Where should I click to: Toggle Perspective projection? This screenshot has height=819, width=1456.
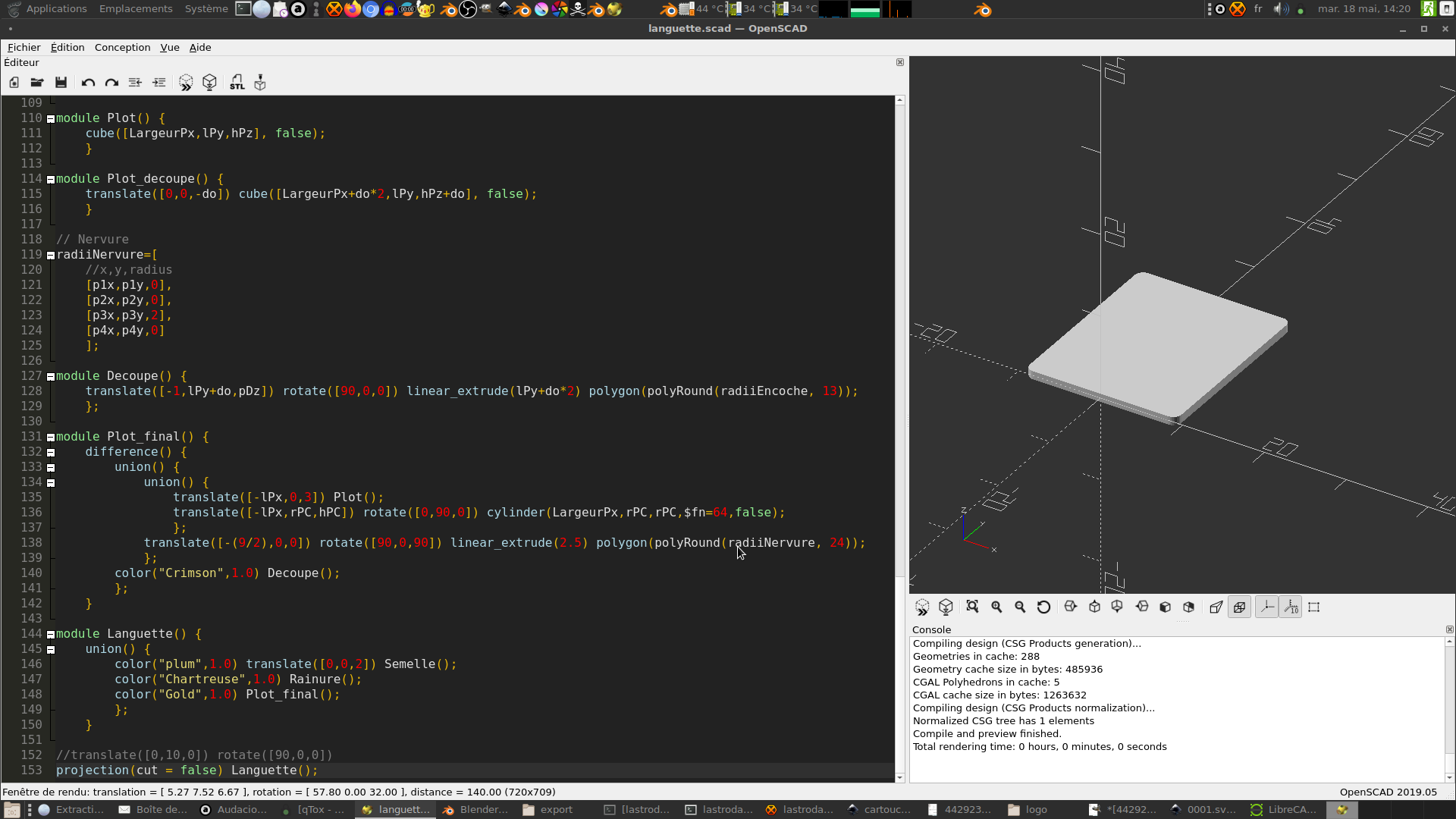point(1216,607)
